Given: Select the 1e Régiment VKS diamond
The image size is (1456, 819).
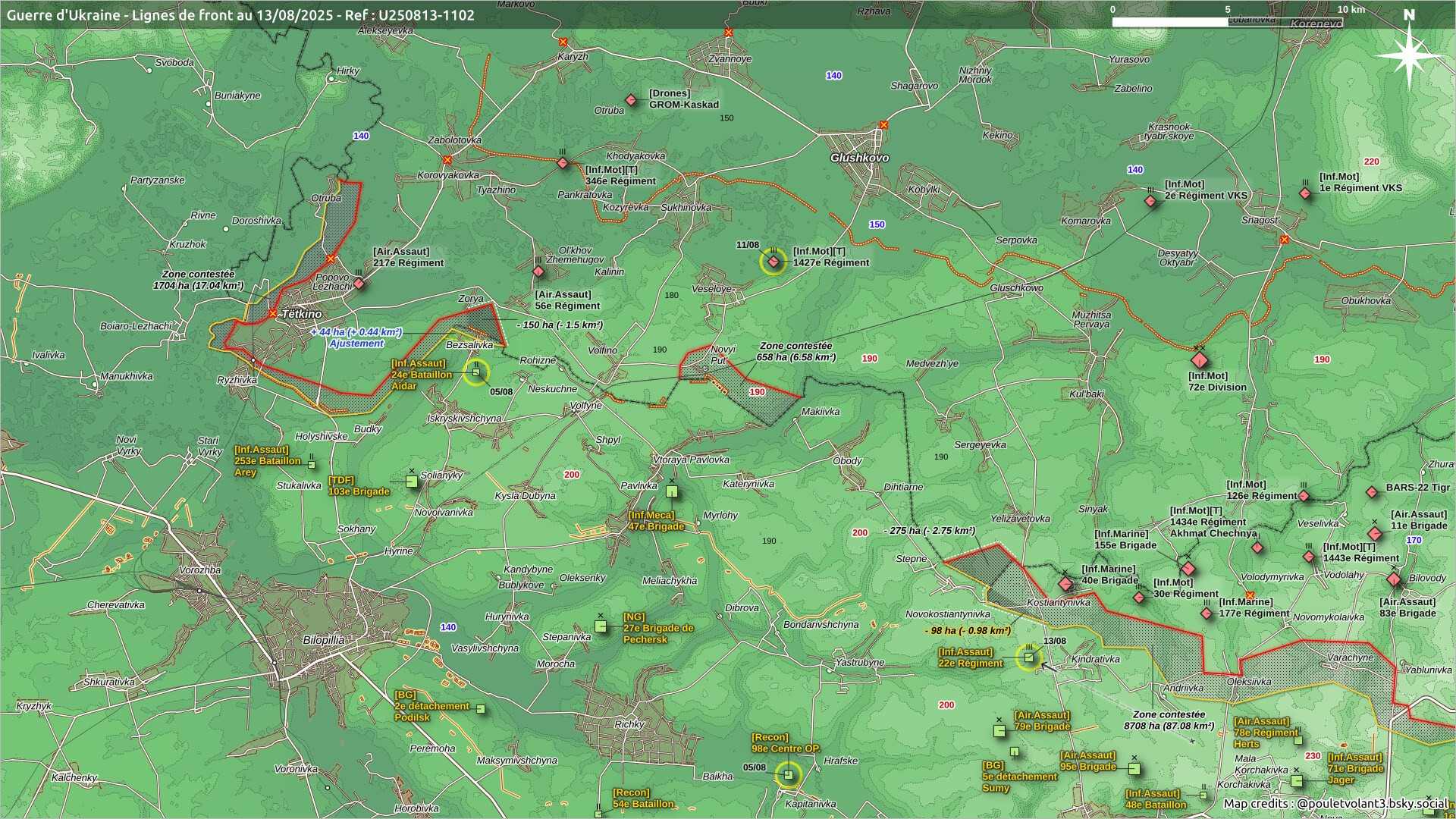Looking at the screenshot, I should [x=1305, y=193].
